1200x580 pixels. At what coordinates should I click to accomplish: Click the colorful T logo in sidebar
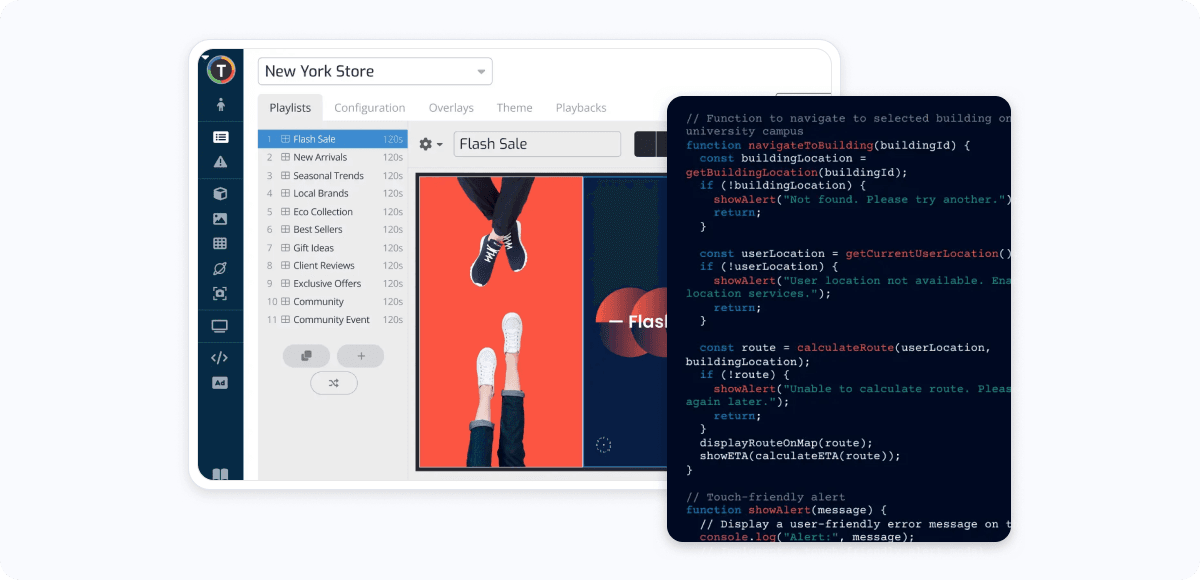click(220, 69)
